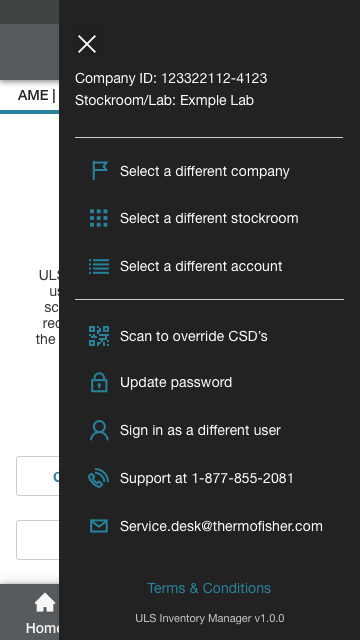Click the list icon for account selection
This screenshot has height=640, width=360.
pos(99,266)
